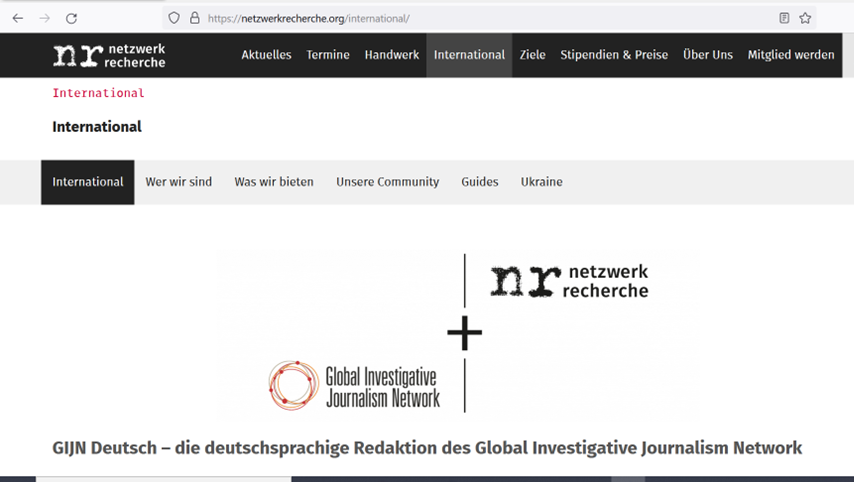The image size is (854, 482).
Task: Switch to Unsere Community tab
Action: point(387,182)
